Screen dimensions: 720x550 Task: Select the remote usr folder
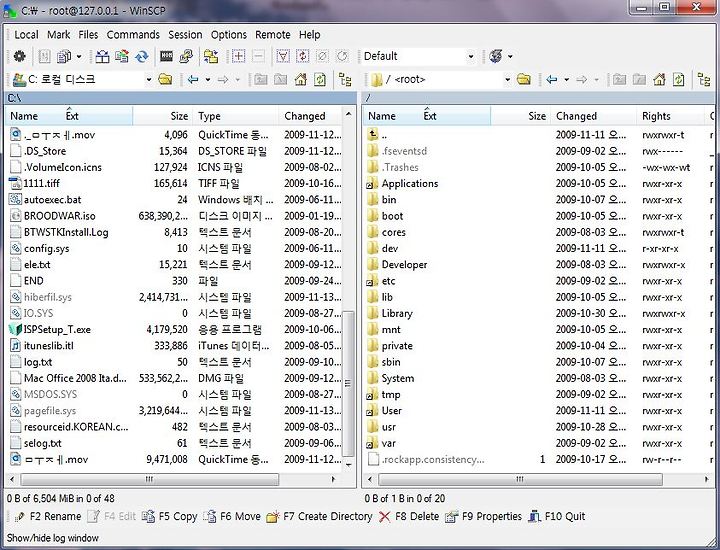pos(388,427)
